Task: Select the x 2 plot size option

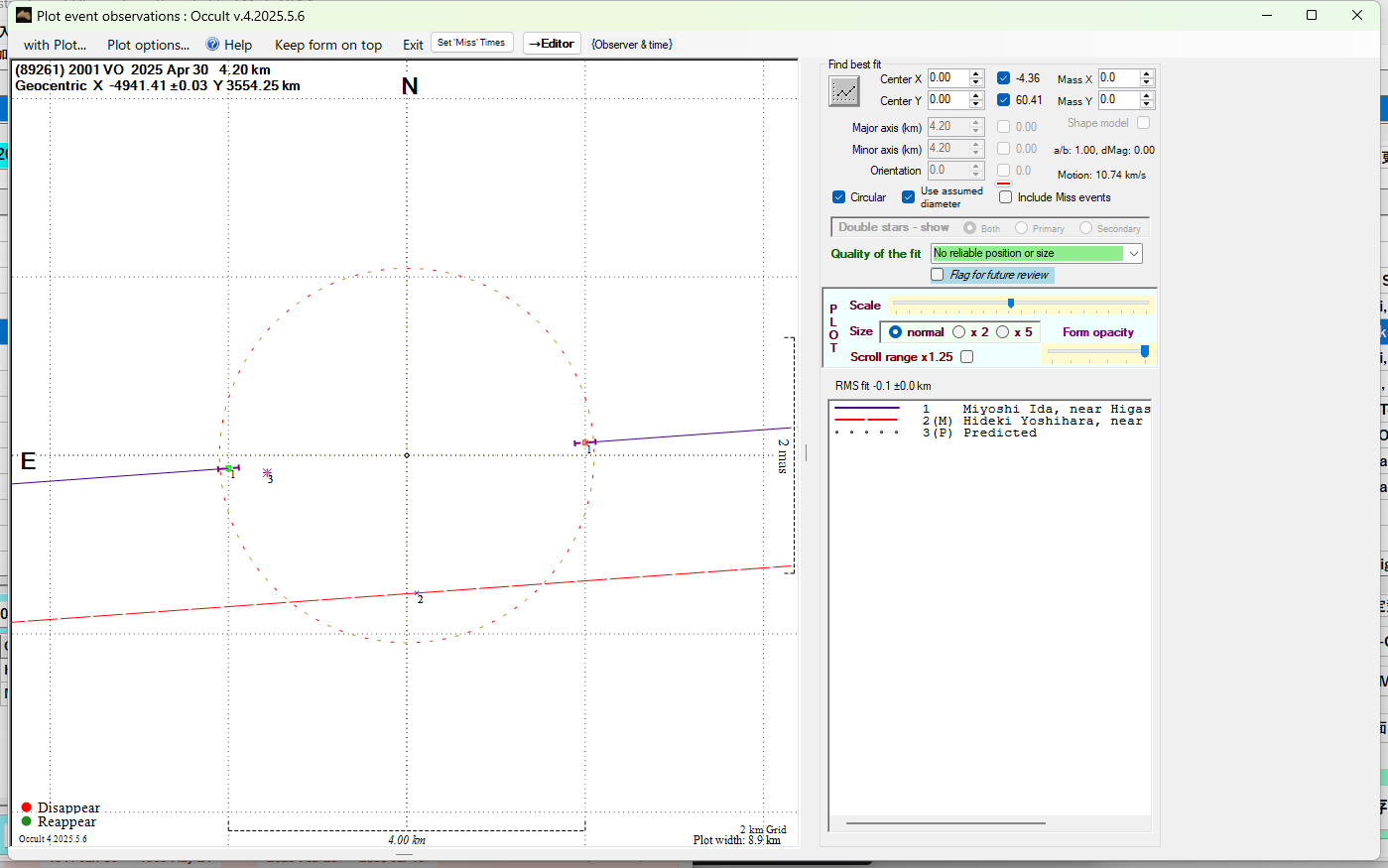Action: [958, 332]
